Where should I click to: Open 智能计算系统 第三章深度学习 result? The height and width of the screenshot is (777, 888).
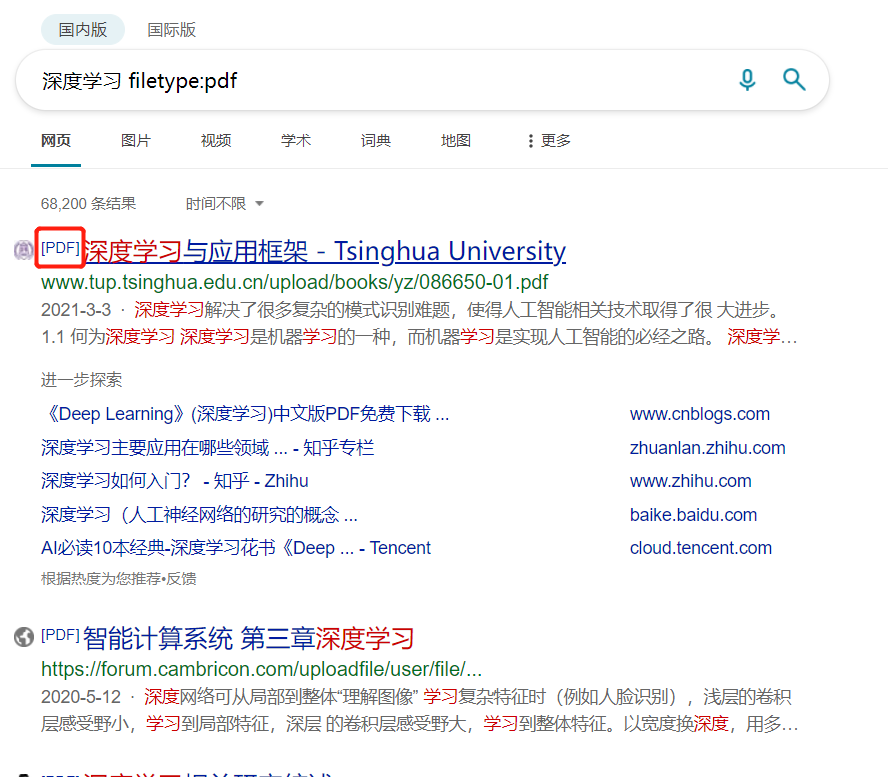coord(249,638)
